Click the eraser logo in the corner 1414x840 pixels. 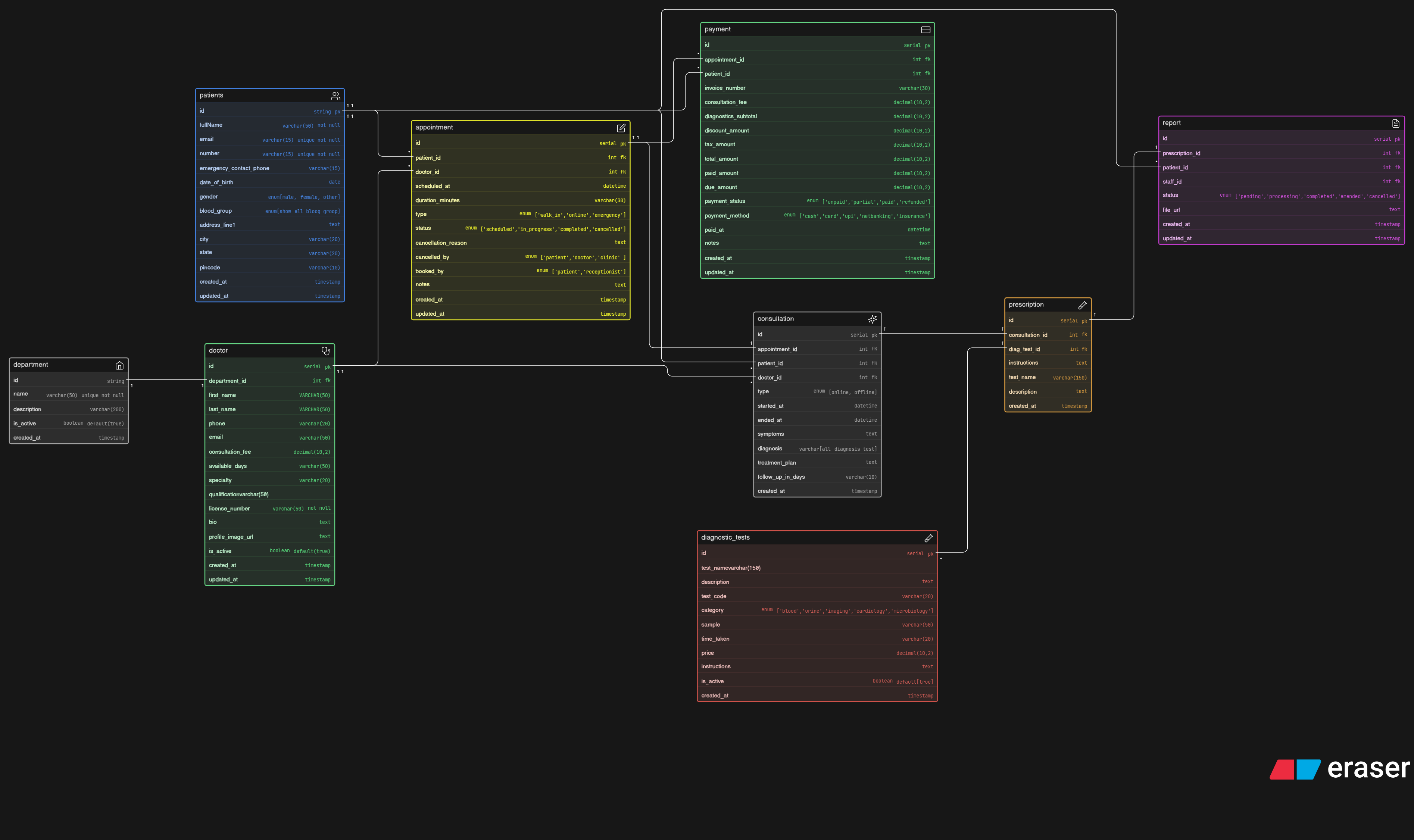click(1339, 769)
